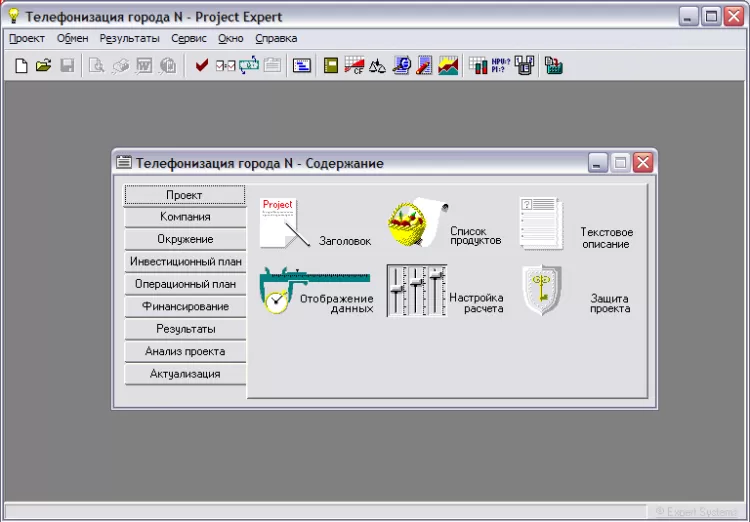Switch to the Окружение section

pos(185,239)
